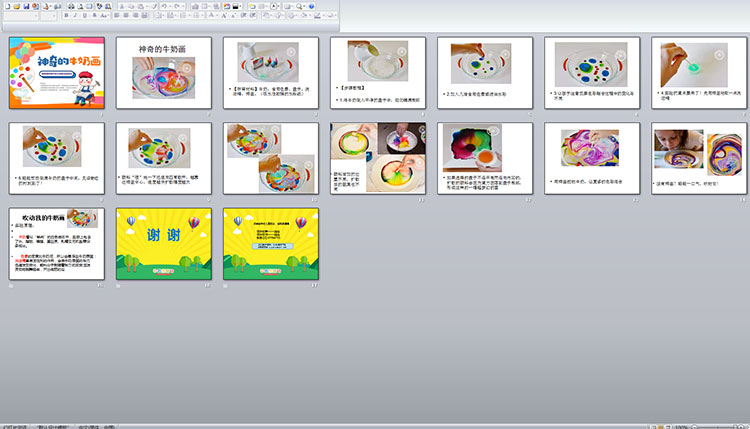Toggle Strikethrough formatting
The image size is (750, 429).
tap(94, 16)
